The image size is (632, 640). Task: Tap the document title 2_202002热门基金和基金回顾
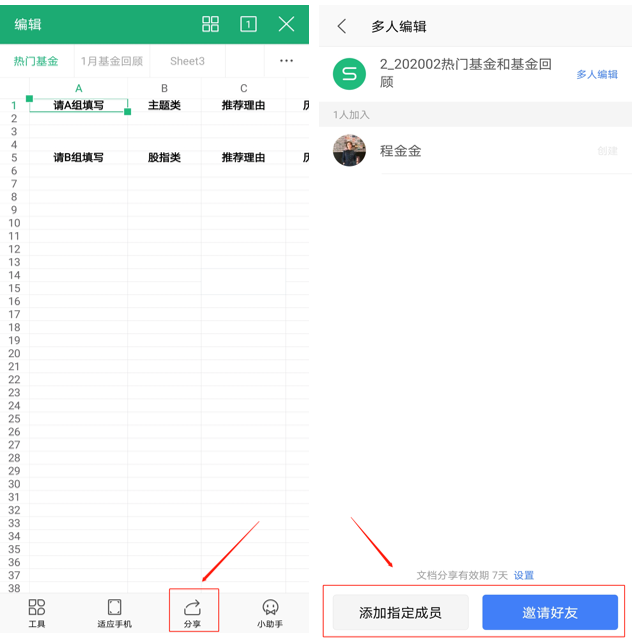point(466,73)
